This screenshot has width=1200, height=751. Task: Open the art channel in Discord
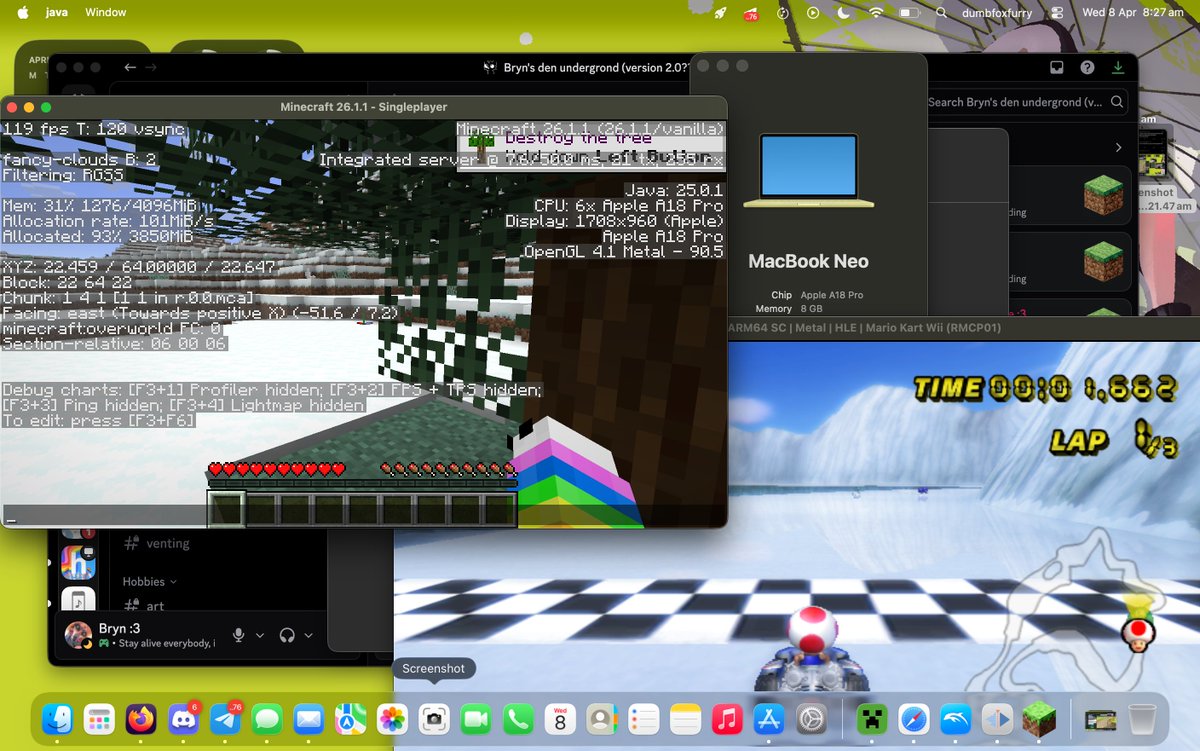pos(143,605)
